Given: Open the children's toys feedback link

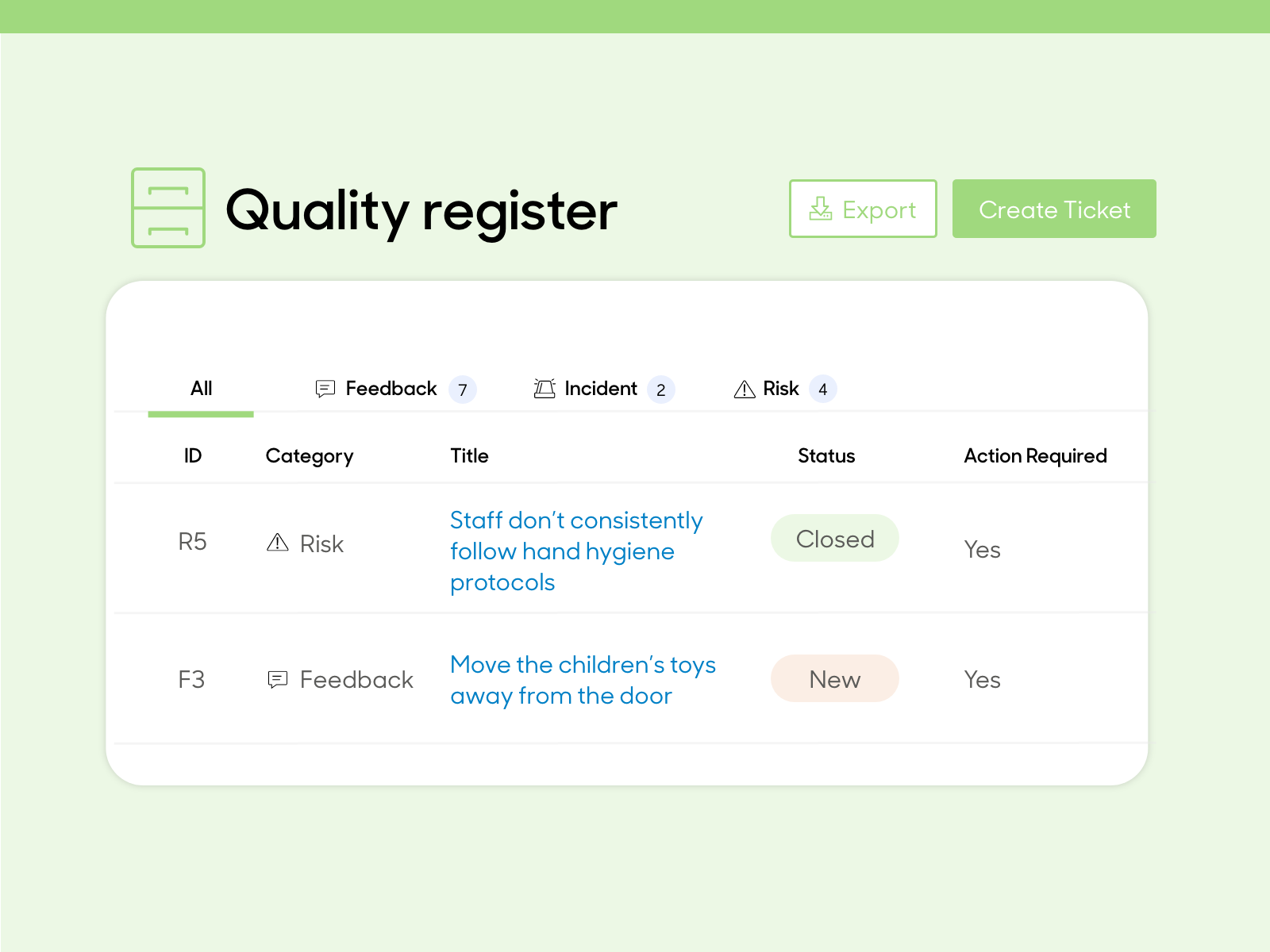Looking at the screenshot, I should 583,680.
